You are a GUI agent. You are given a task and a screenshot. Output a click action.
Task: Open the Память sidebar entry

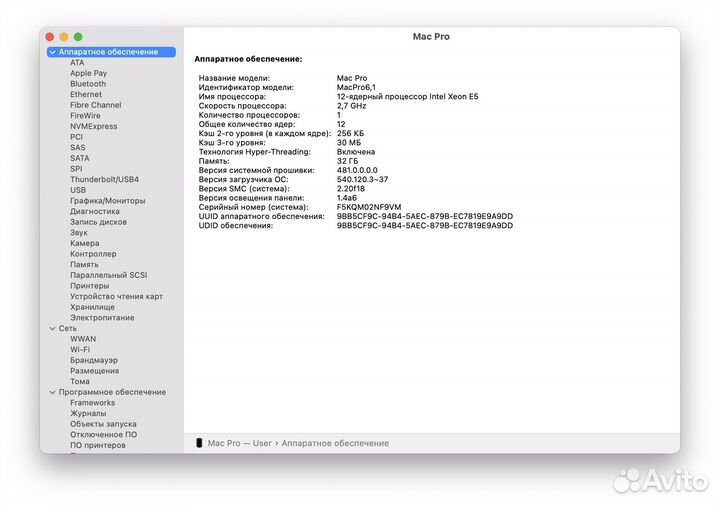click(x=84, y=264)
